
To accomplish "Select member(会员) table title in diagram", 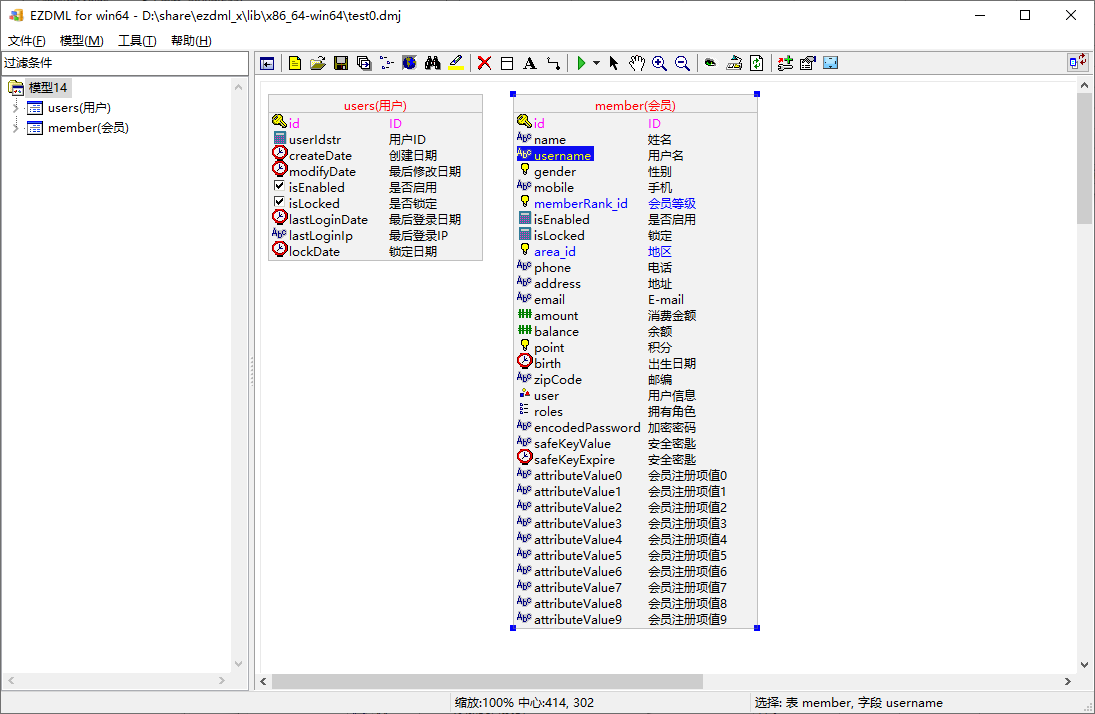I will [x=635, y=105].
